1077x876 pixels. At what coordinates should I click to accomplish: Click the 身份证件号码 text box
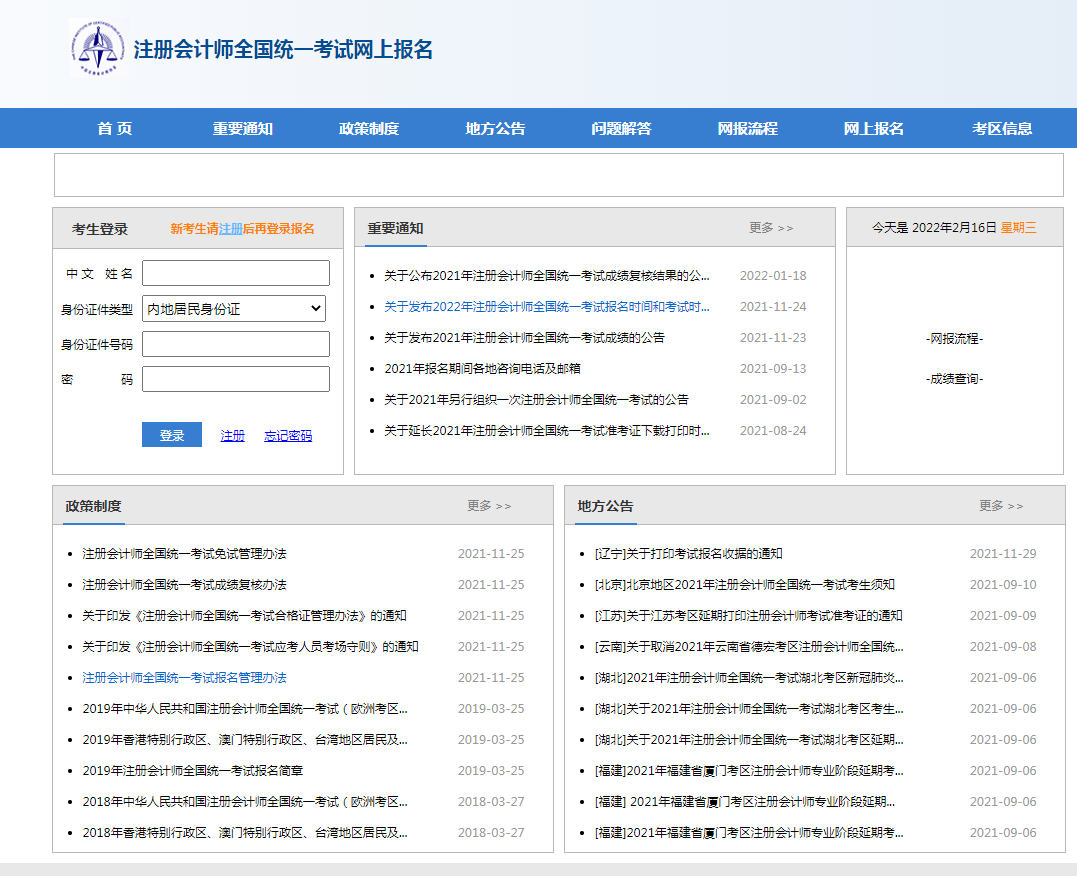(235, 344)
